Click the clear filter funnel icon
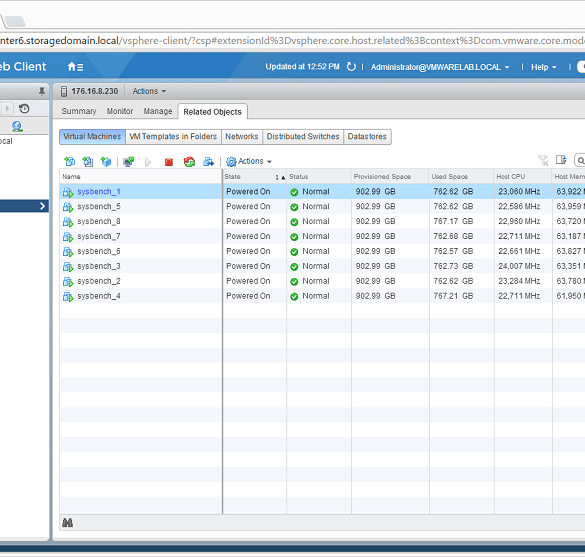The image size is (585, 557). (x=543, y=161)
